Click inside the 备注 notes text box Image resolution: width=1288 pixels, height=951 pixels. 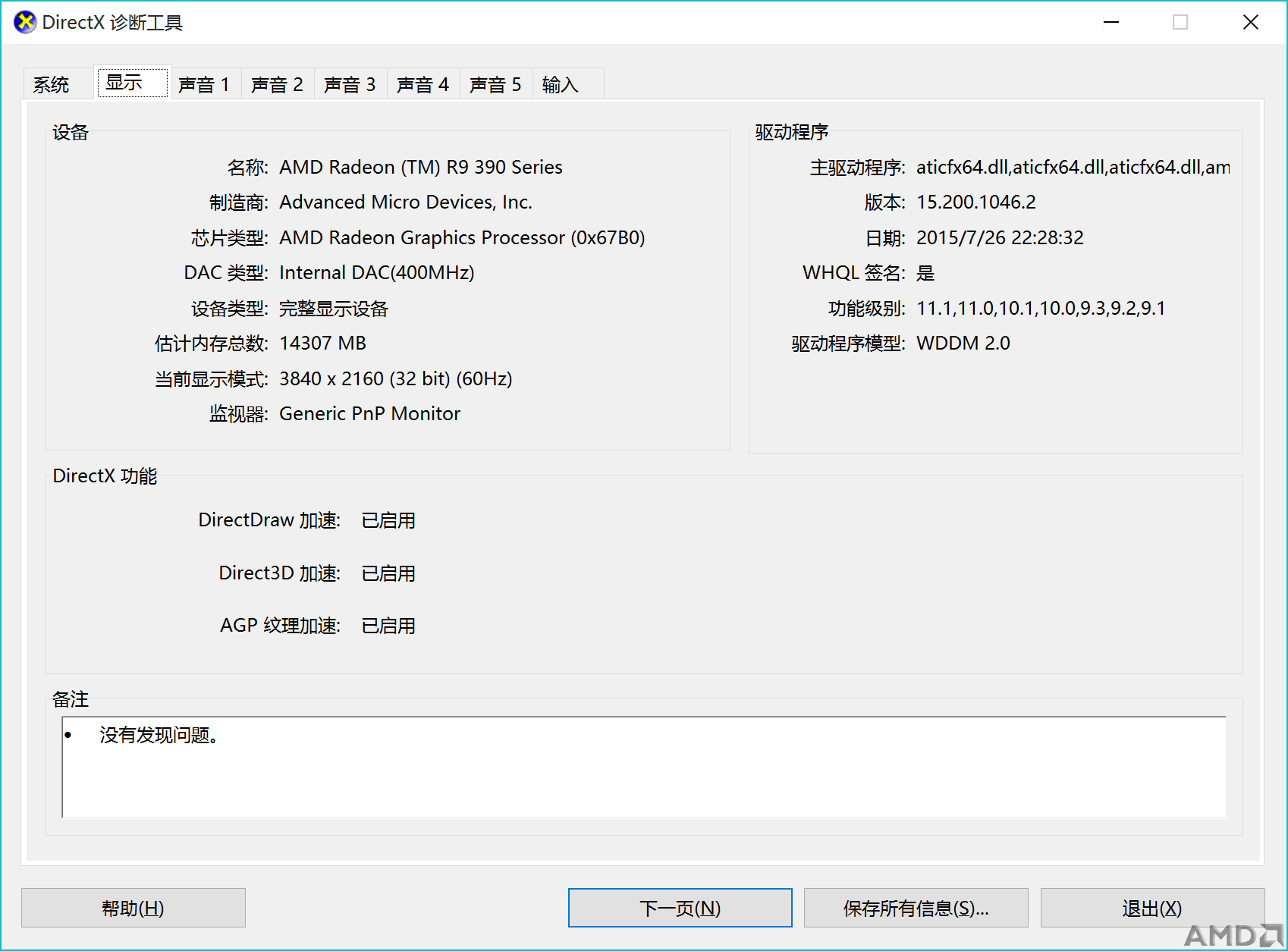[x=644, y=767]
